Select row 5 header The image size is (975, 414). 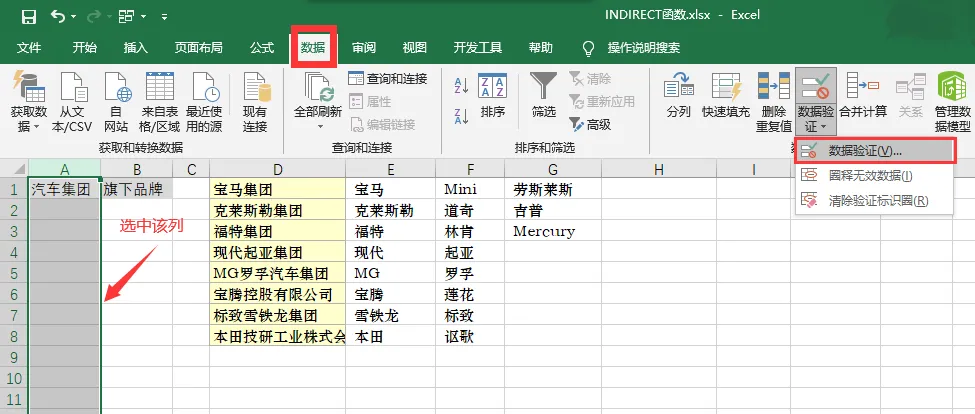[14, 273]
